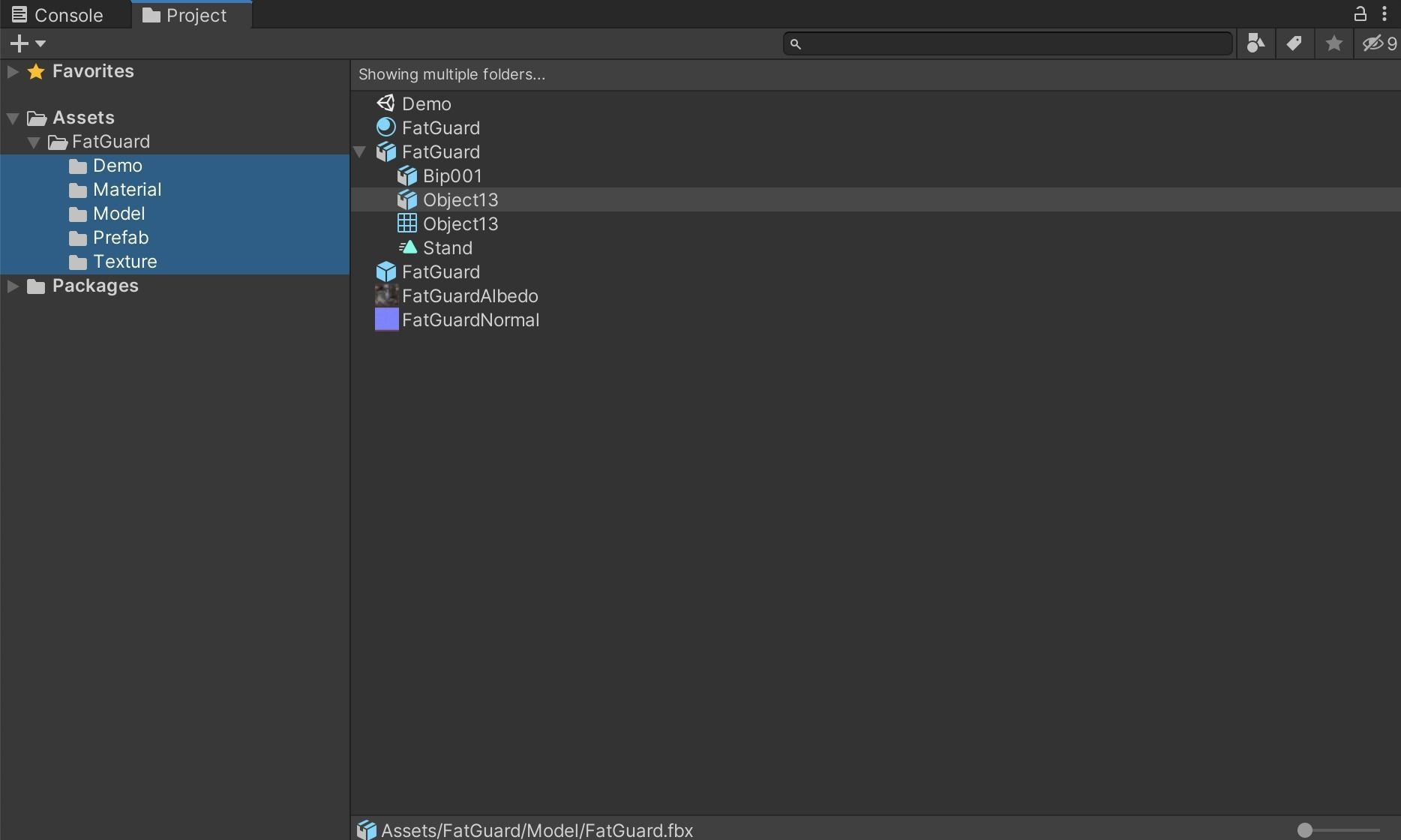Select the FatGuard prefab below Stand
Viewport: 1401px width, 840px height.
click(x=876, y=271)
